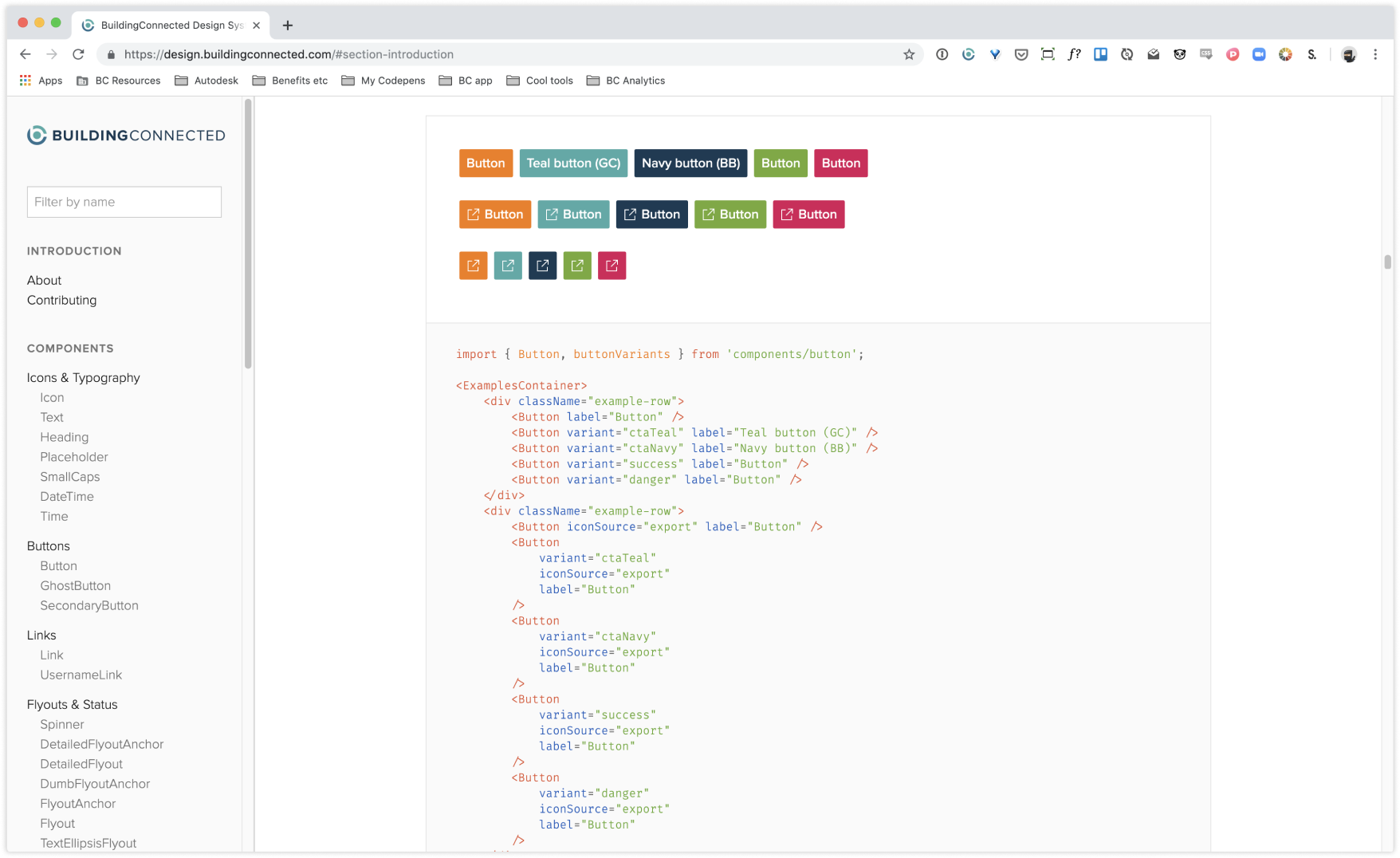
Task: Bookmark this page with the star icon
Action: [x=909, y=54]
